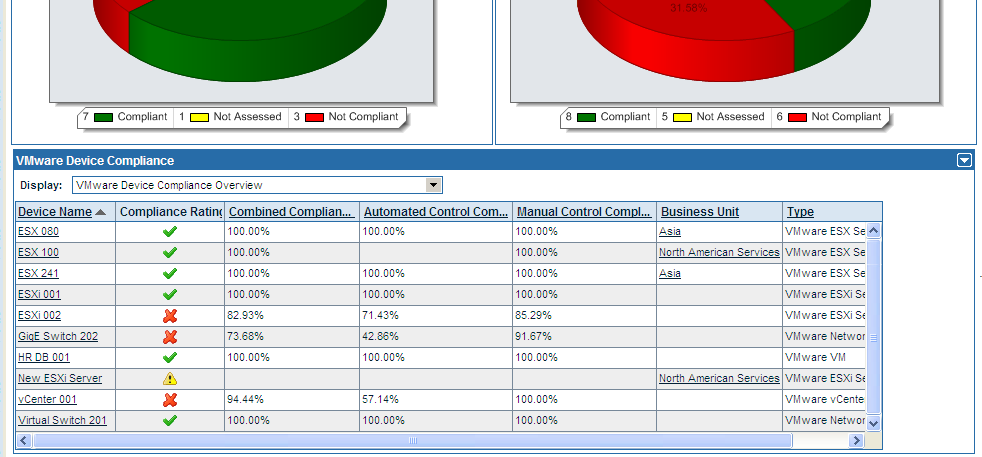Click the green checkmark for HR DB 001

tap(170, 357)
